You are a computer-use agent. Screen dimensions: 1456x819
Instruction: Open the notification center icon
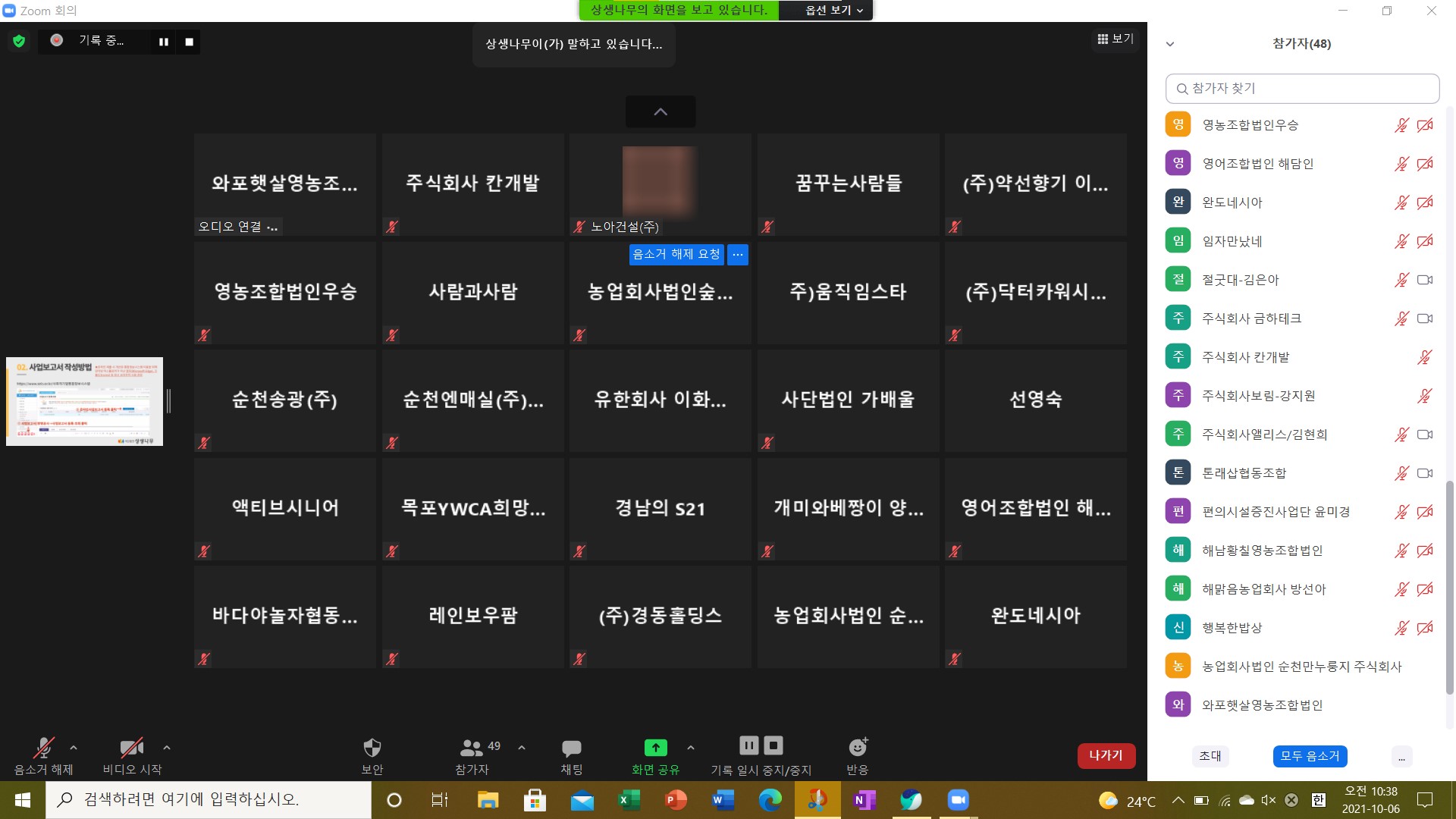1425,800
